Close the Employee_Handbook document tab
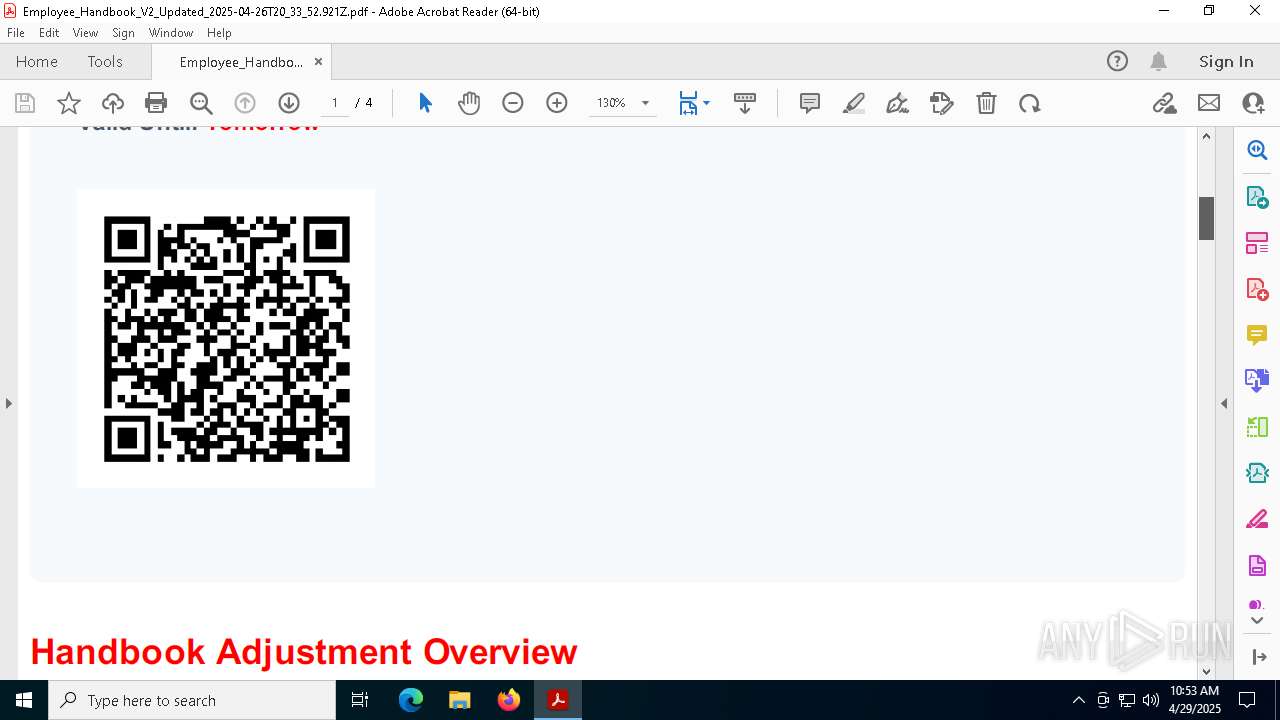1280x720 pixels. pyautogui.click(x=318, y=62)
